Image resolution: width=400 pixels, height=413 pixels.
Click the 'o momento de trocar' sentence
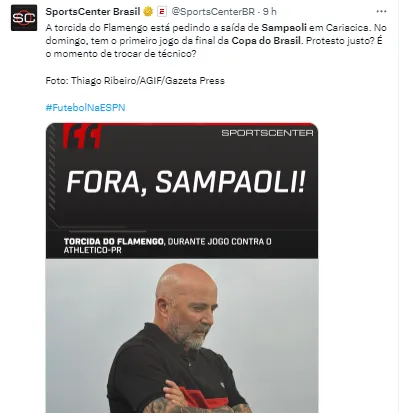[x=121, y=54]
